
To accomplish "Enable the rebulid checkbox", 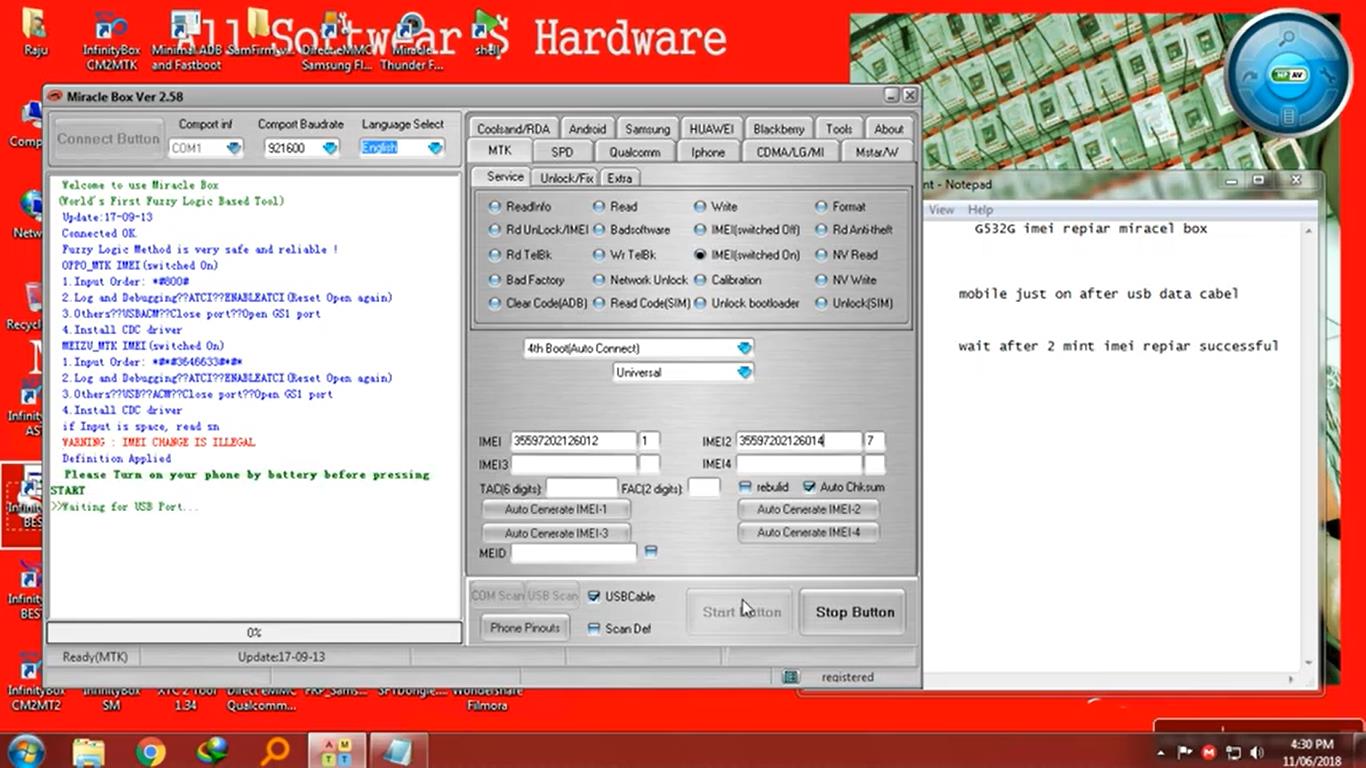I will pyautogui.click(x=745, y=487).
